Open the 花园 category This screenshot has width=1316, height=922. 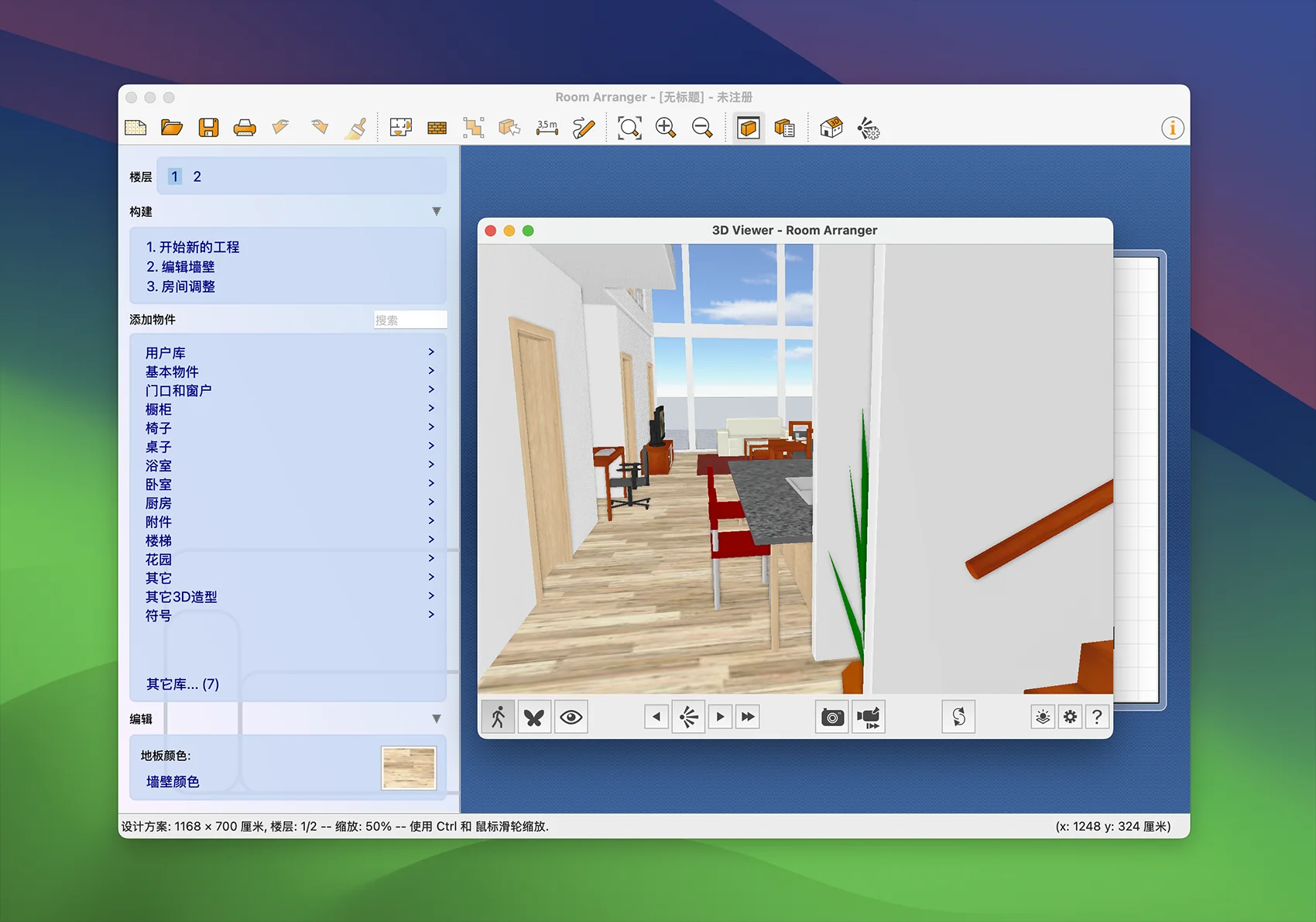pyautogui.click(x=290, y=559)
